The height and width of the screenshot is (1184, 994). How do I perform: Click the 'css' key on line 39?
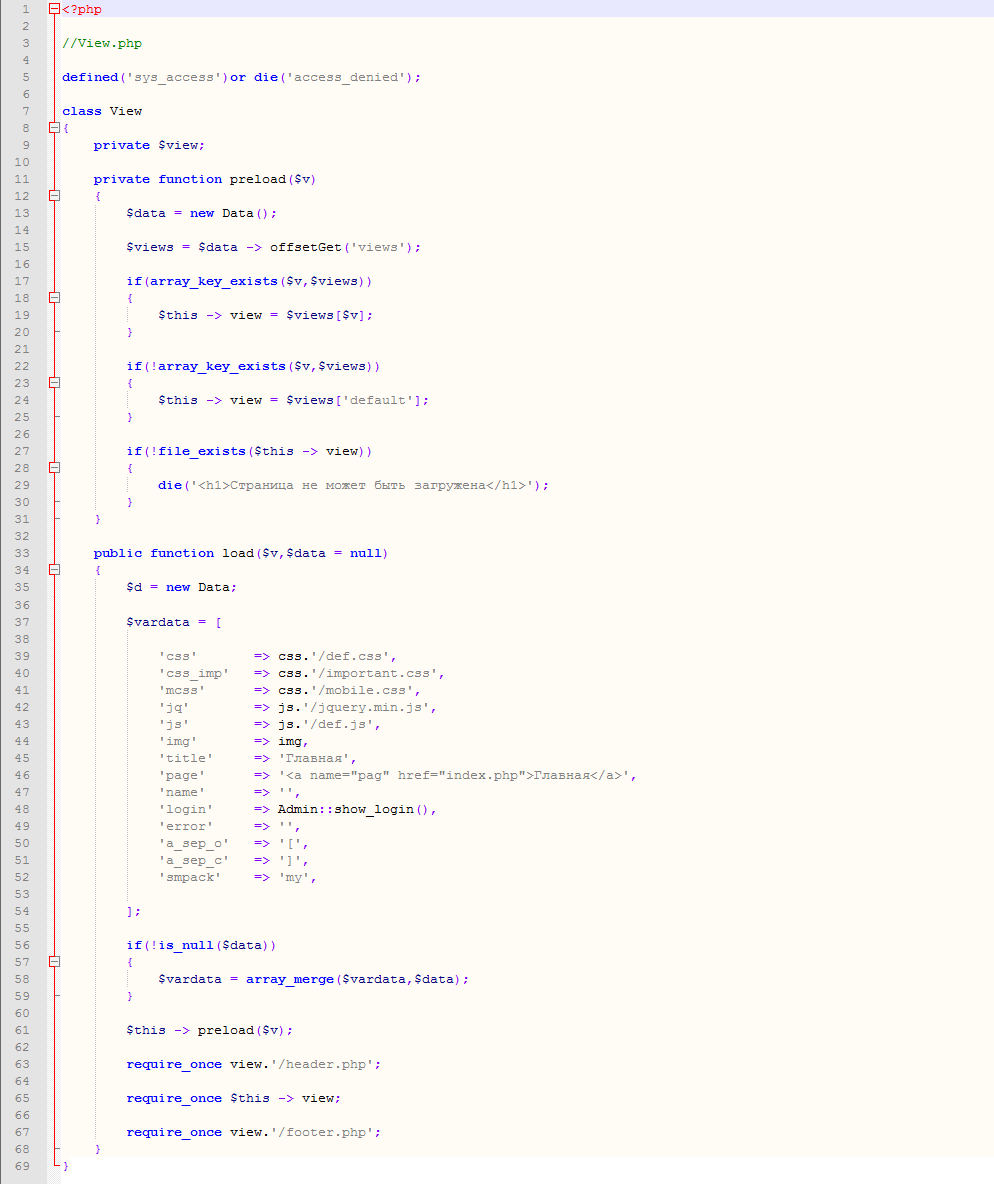coord(178,656)
